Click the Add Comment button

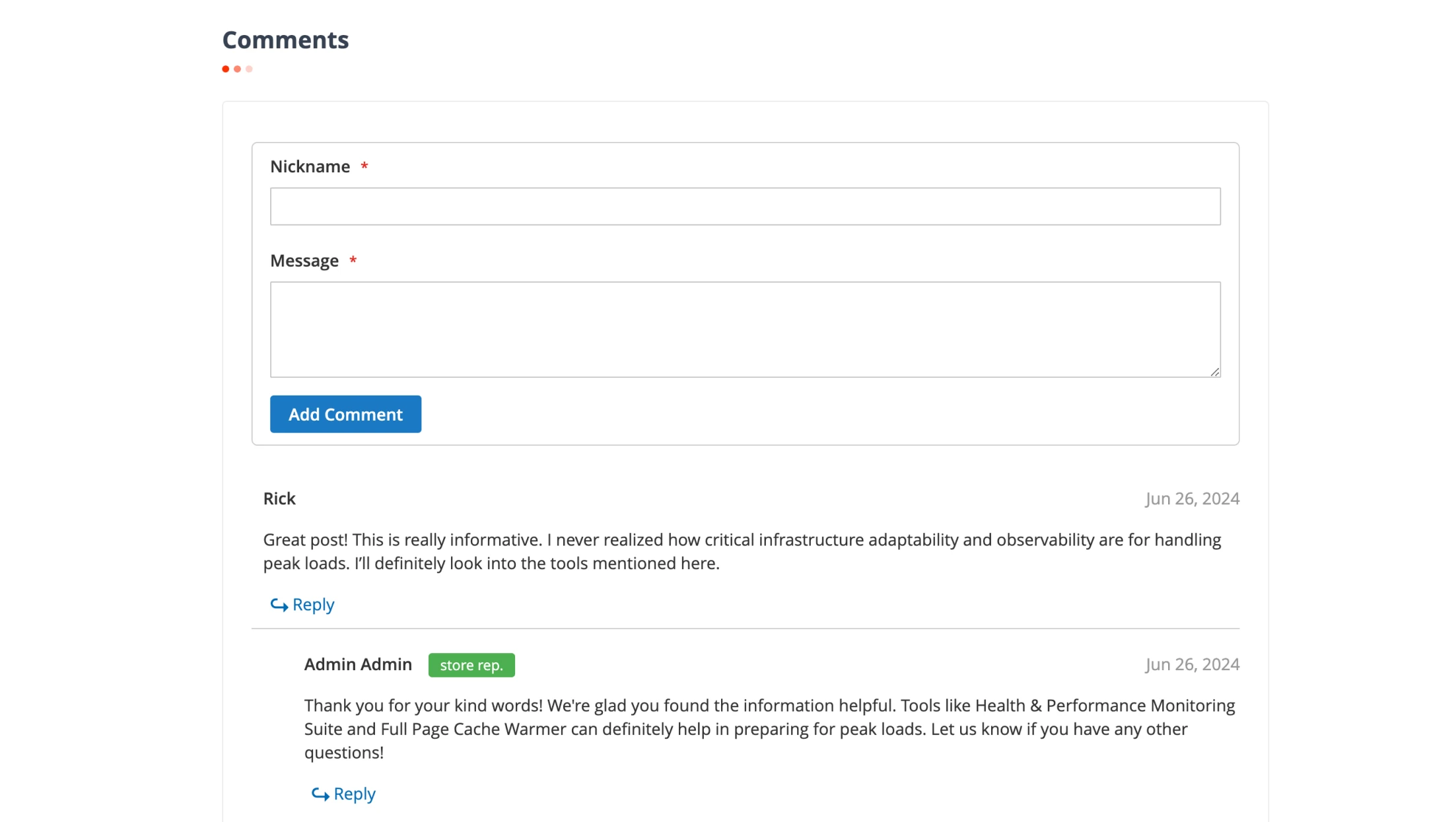click(345, 414)
